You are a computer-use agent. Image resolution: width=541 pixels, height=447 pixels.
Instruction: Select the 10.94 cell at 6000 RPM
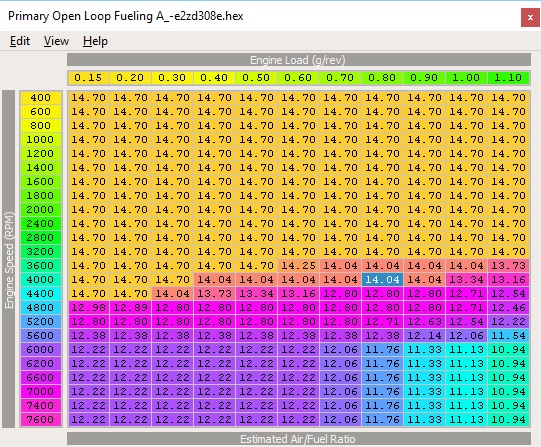point(508,350)
